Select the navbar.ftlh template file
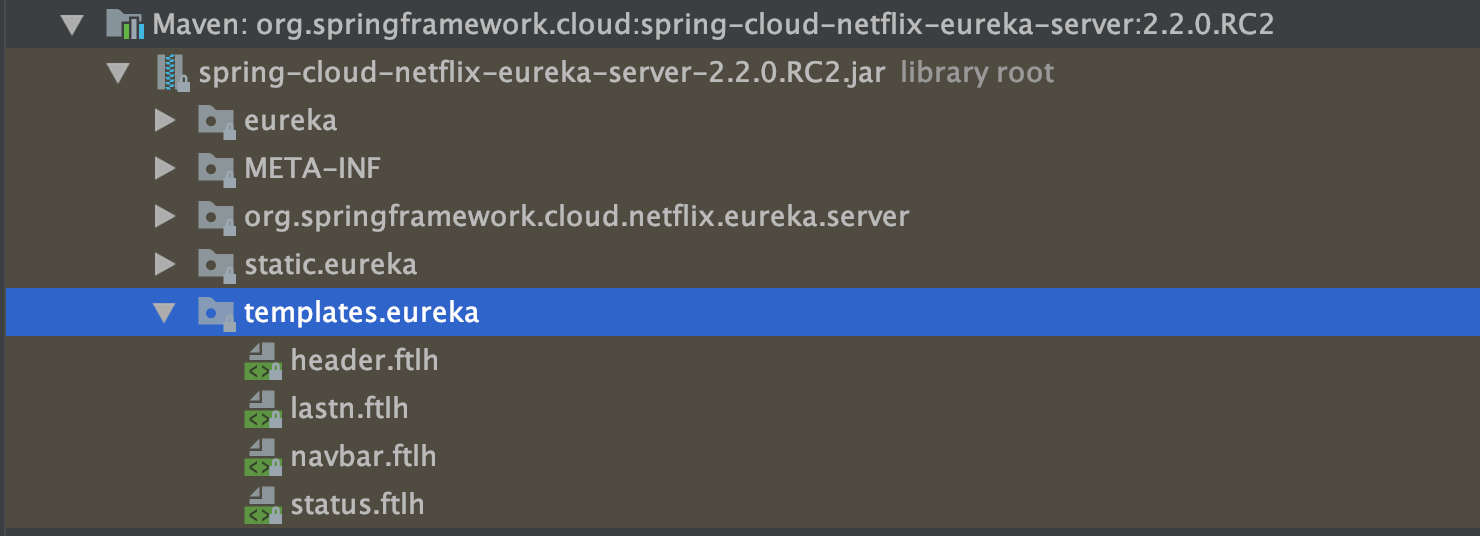This screenshot has height=536, width=1480. (x=363, y=457)
